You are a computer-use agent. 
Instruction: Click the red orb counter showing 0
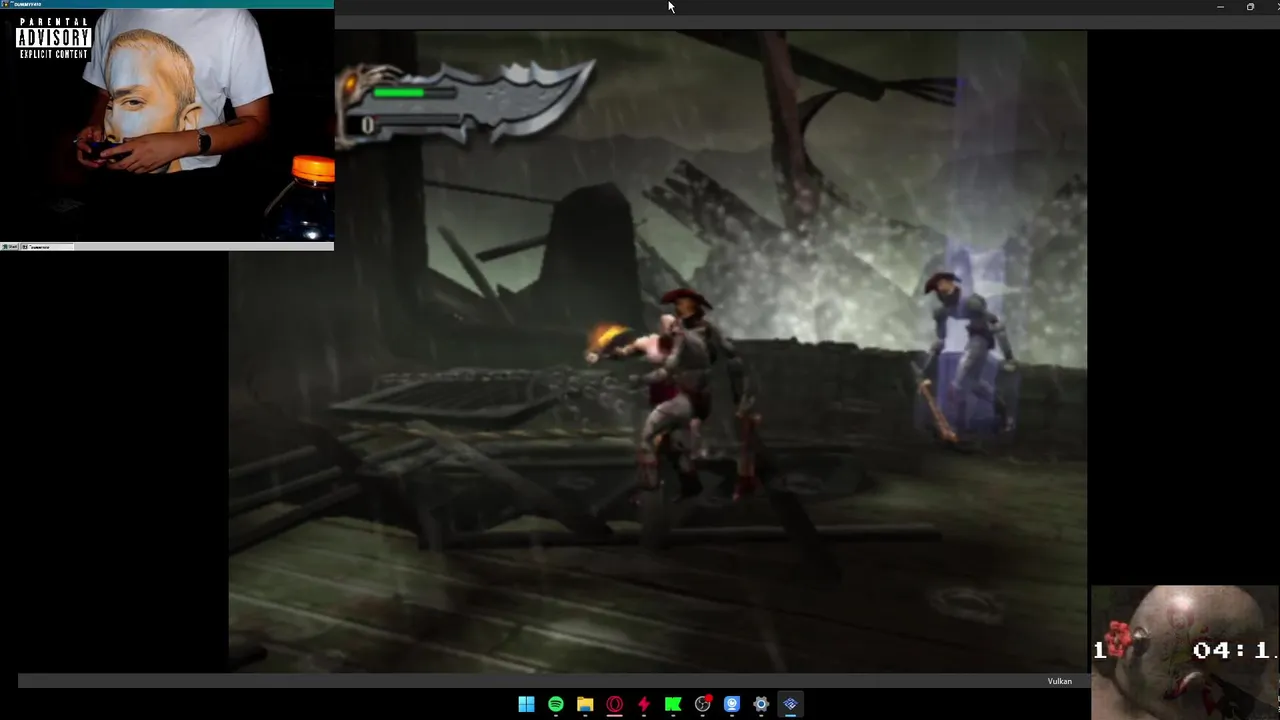367,125
